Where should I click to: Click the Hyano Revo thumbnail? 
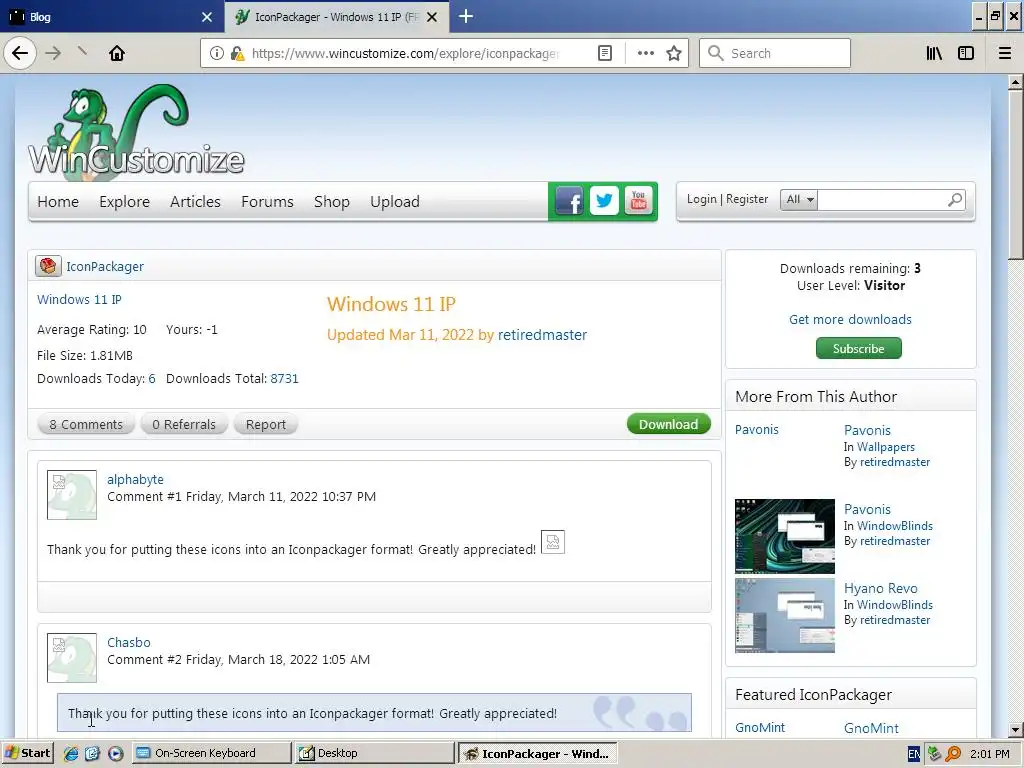click(784, 615)
